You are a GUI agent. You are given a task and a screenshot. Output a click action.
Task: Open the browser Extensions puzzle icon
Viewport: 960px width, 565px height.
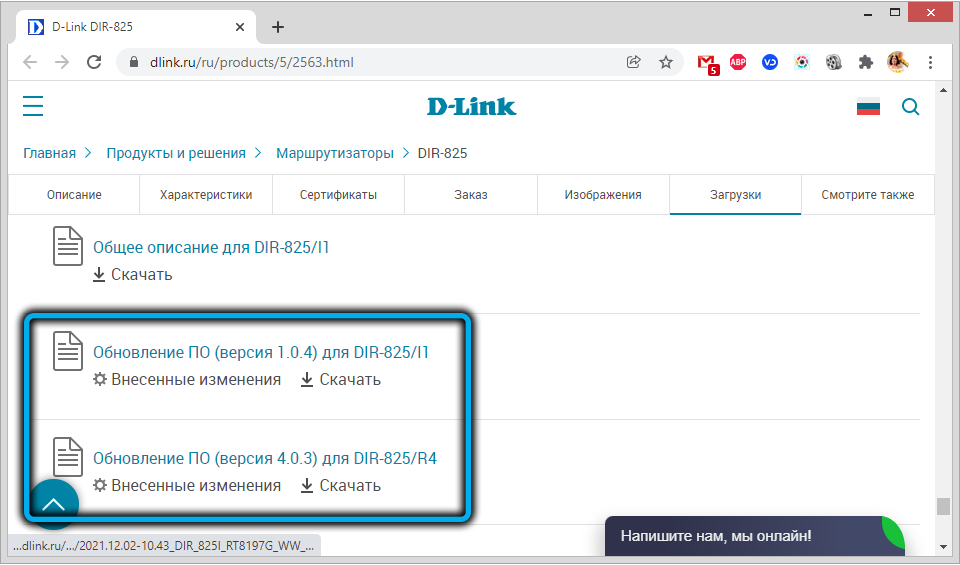866,62
